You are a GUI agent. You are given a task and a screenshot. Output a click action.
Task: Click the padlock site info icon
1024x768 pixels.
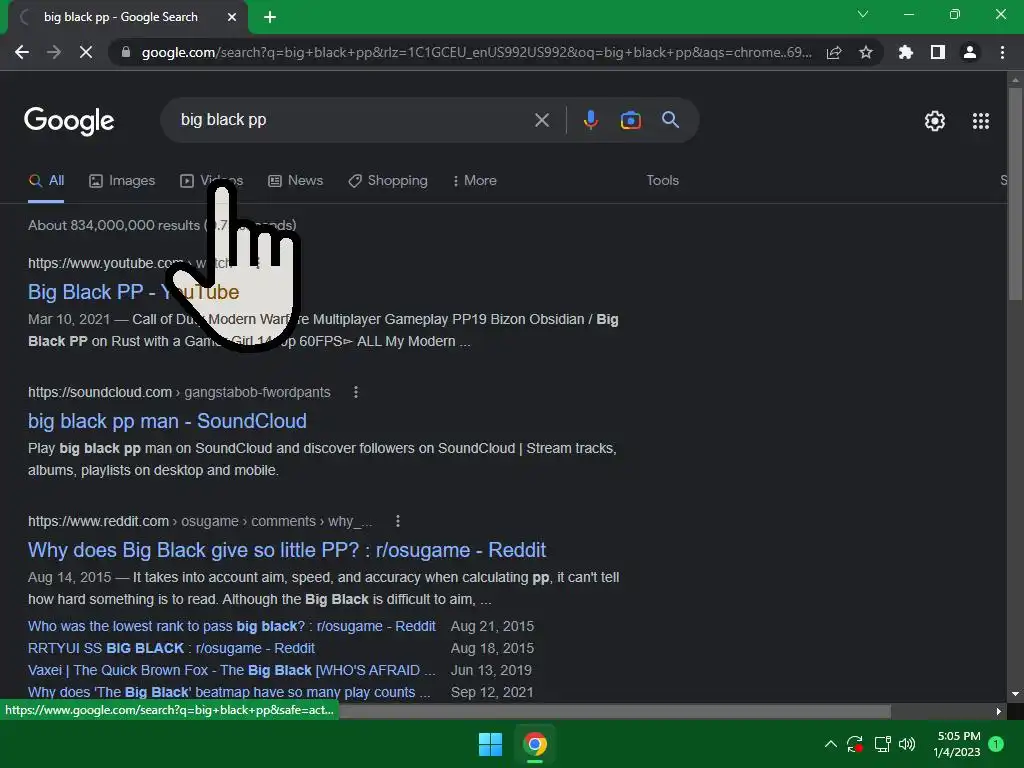point(126,52)
